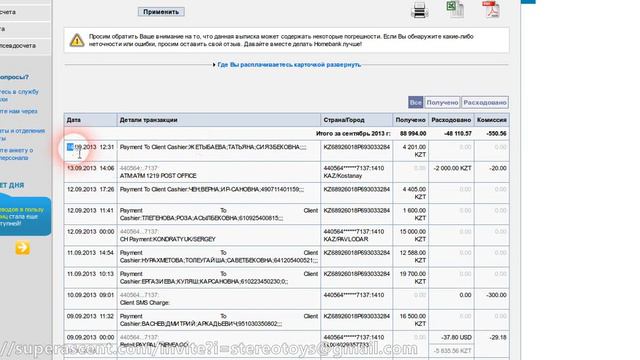Select the date 09.09.2013 11:32
The height and width of the screenshot is (360, 640).
click(x=91, y=316)
